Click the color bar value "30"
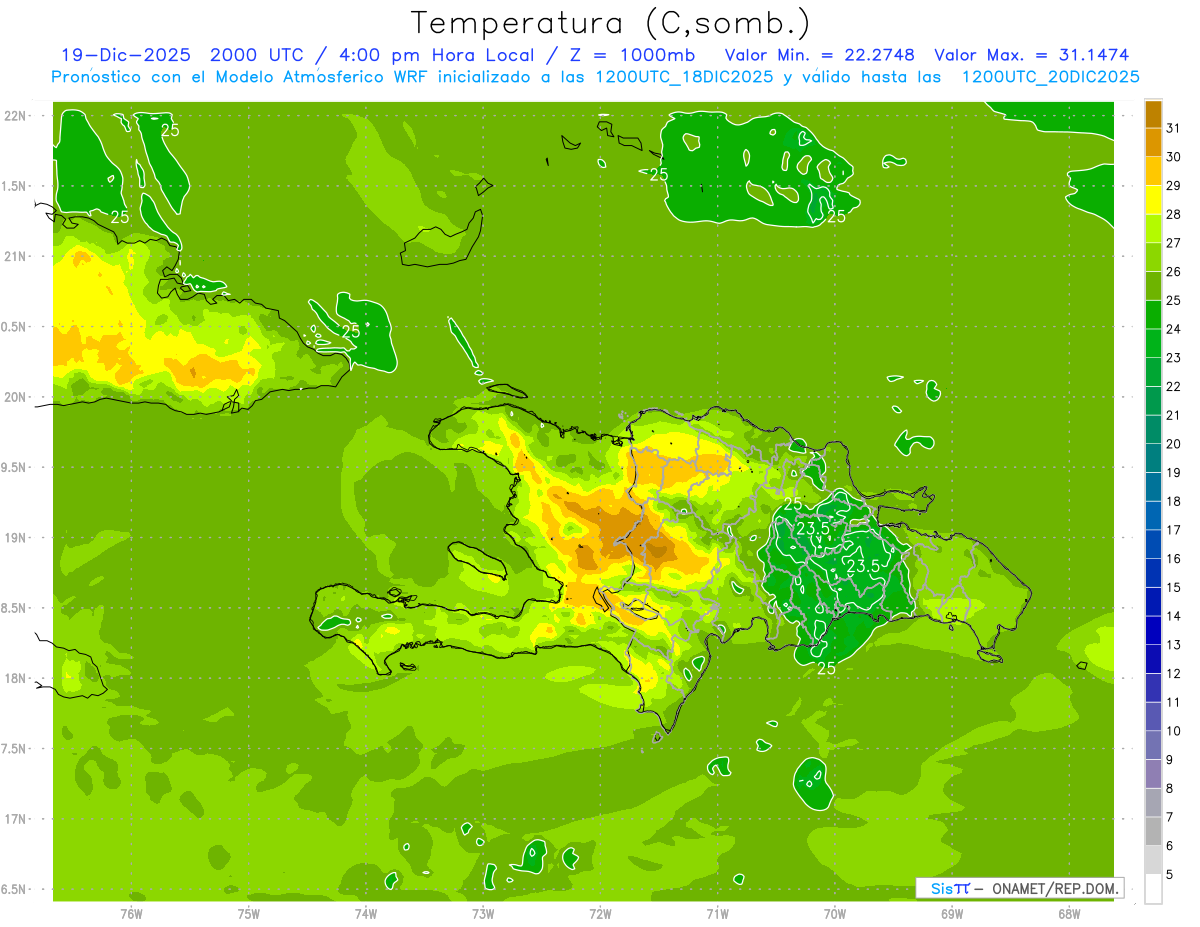Screen dimensions: 1200x927 pos(1174,157)
